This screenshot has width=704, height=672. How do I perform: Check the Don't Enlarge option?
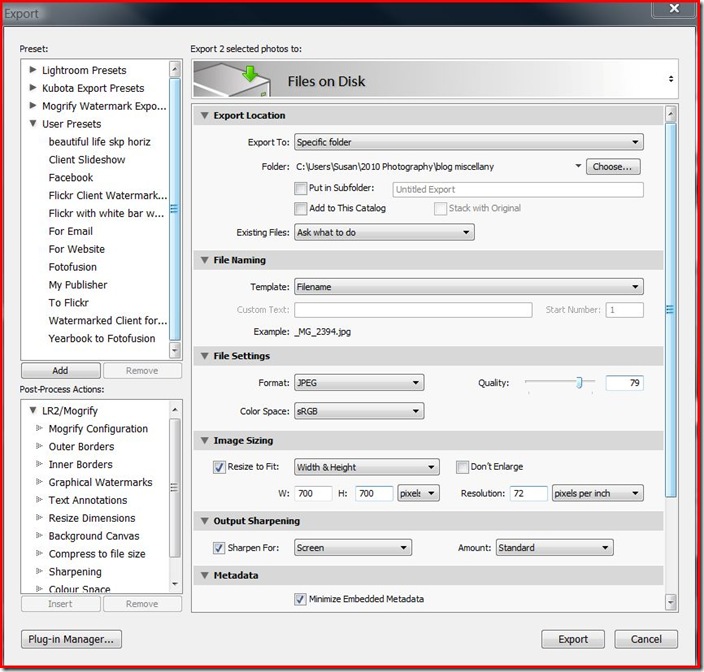pos(462,467)
